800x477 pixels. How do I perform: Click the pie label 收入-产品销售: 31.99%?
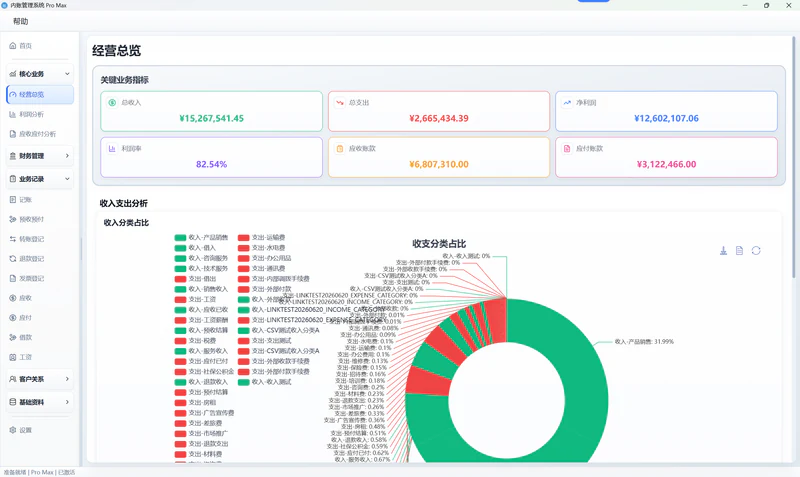(x=644, y=342)
